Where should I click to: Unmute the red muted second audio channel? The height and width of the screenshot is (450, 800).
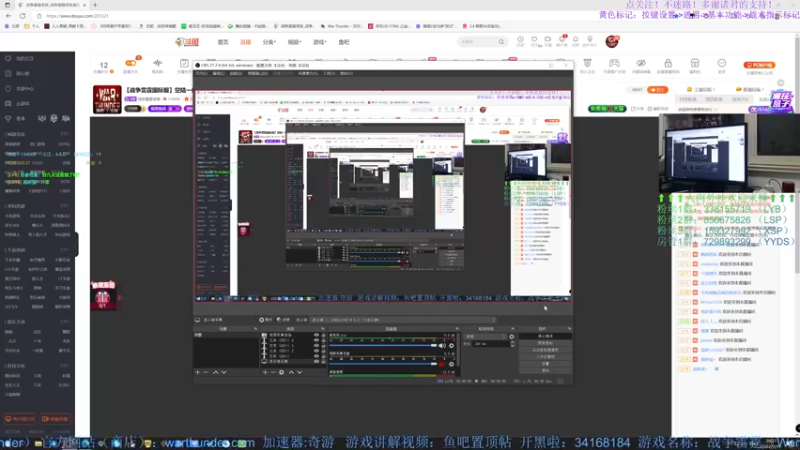[442, 364]
